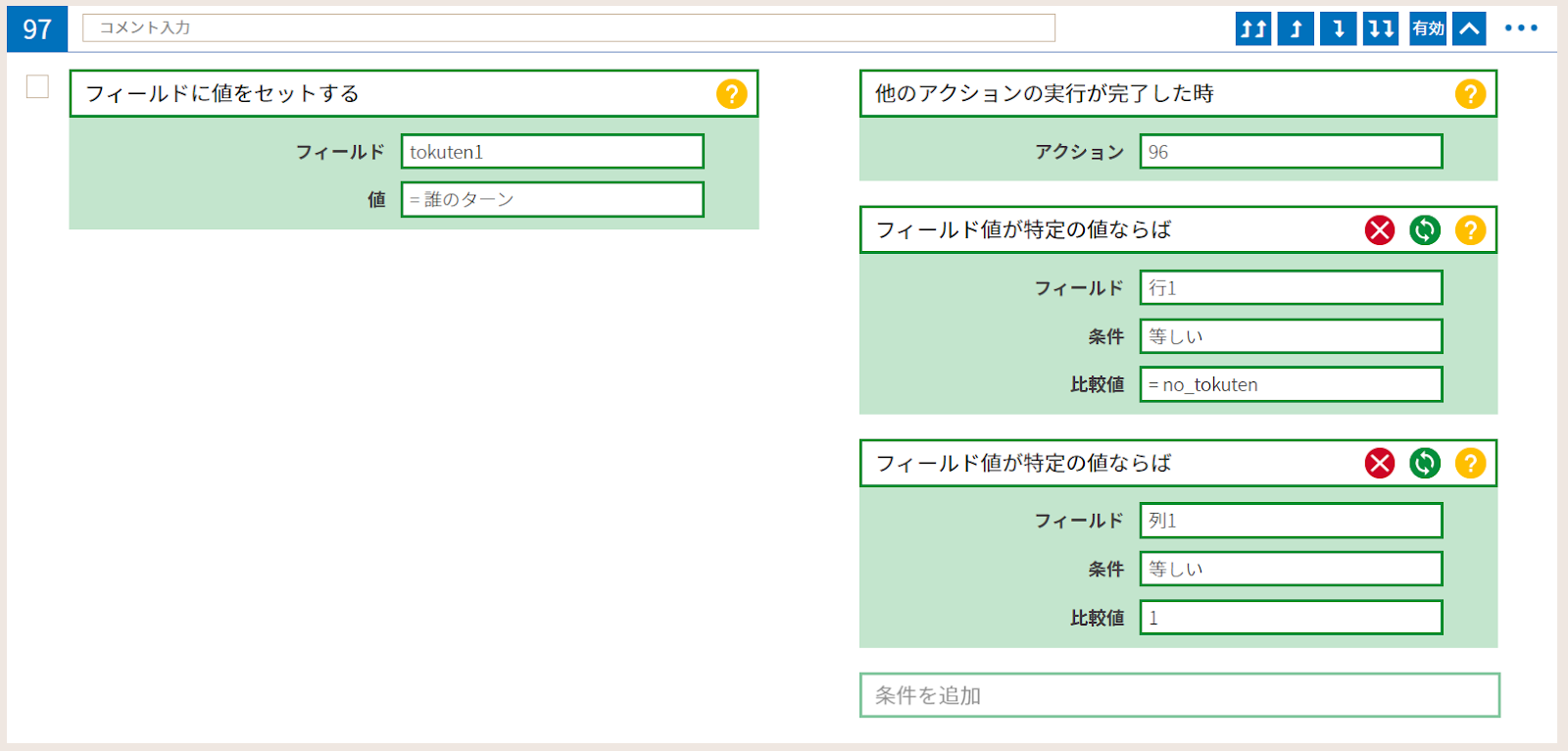The height and width of the screenshot is (751, 1568).
Task: Check the checkbox beside action 97
Action: (x=37, y=87)
